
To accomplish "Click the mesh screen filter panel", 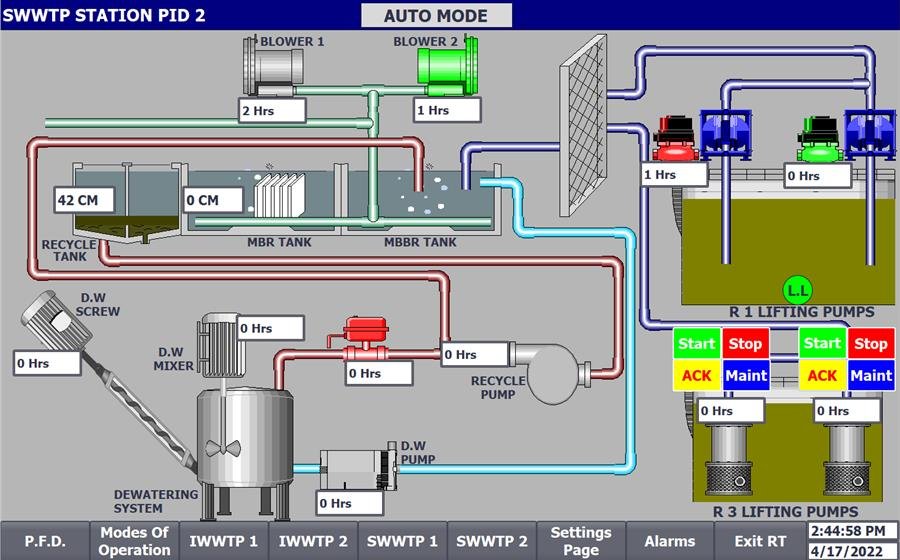I will [x=583, y=125].
